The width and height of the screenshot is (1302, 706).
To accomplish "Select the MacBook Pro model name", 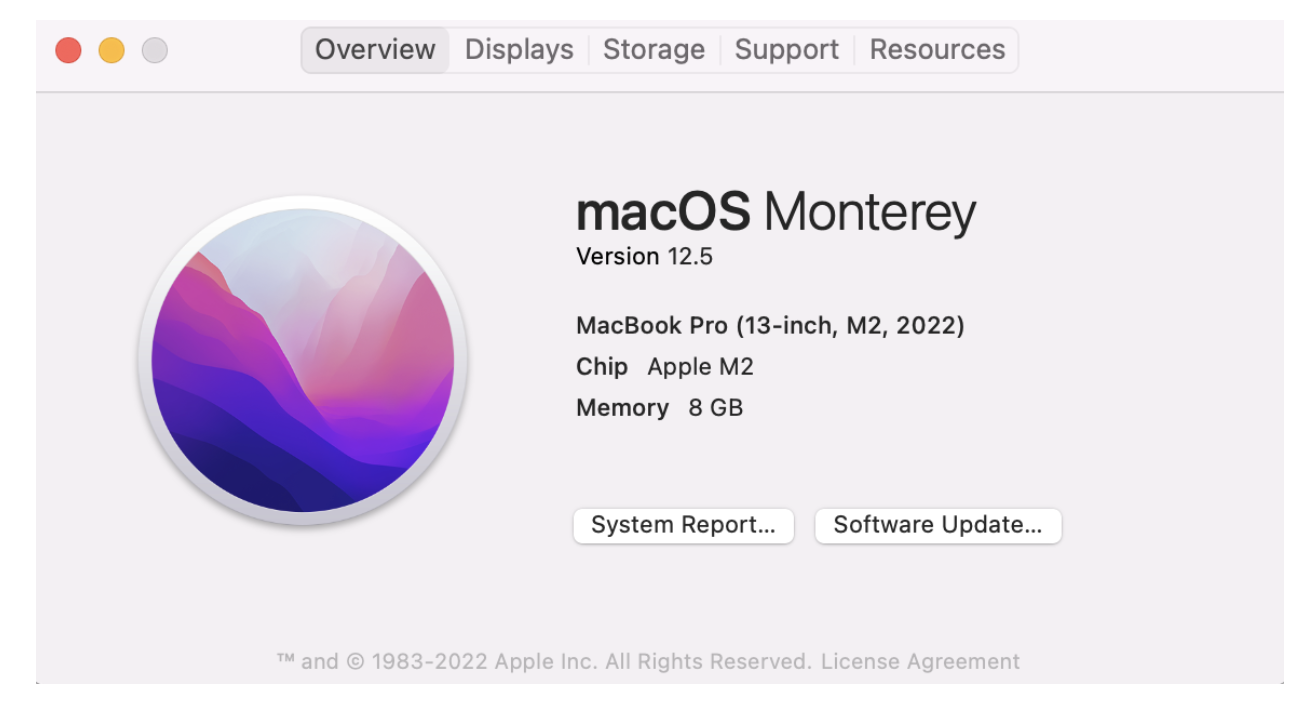I will coord(771,325).
